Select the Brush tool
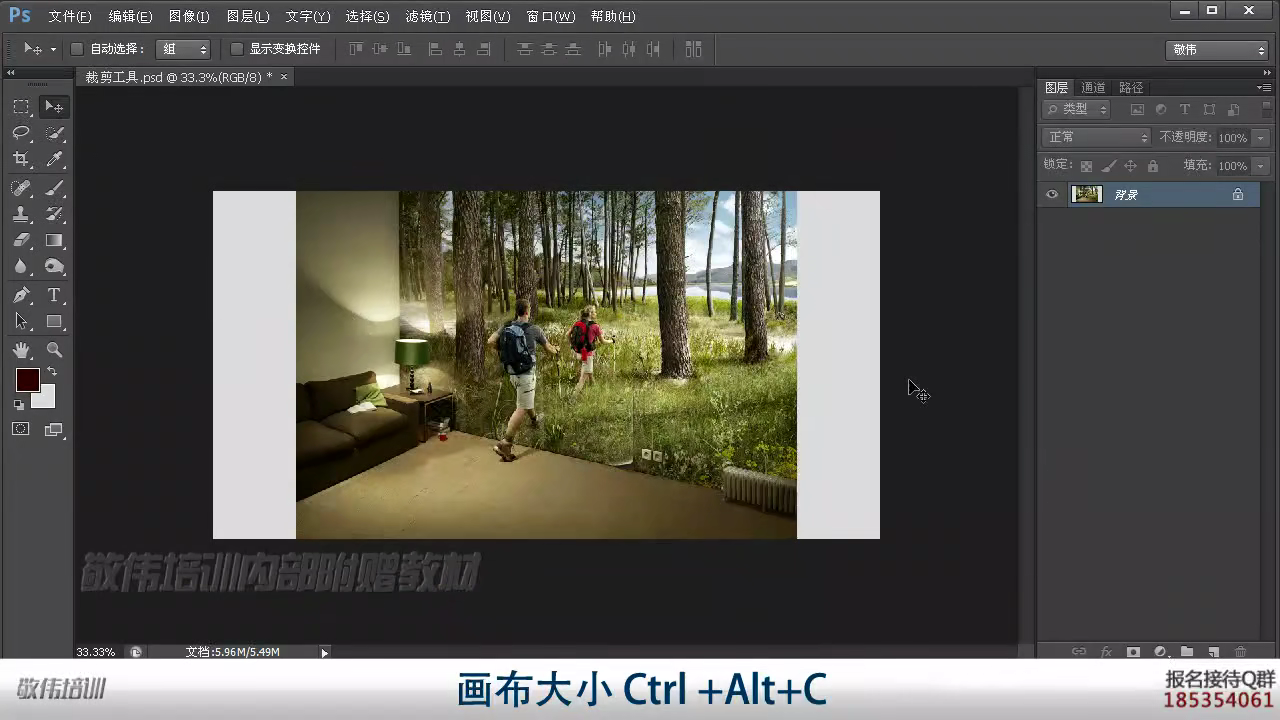Screen dimensions: 1280x720 (x=54, y=188)
